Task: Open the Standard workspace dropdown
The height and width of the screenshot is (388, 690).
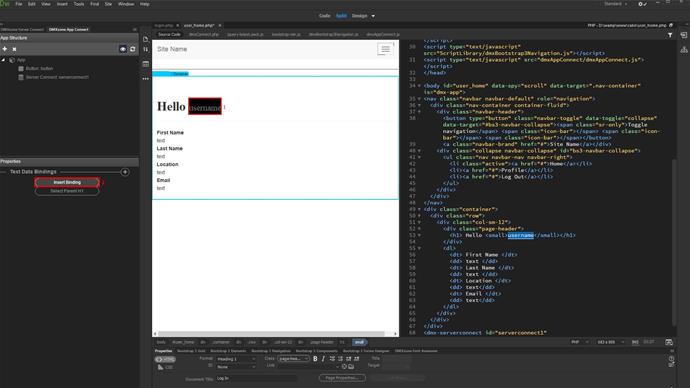Action: pyautogui.click(x=616, y=4)
